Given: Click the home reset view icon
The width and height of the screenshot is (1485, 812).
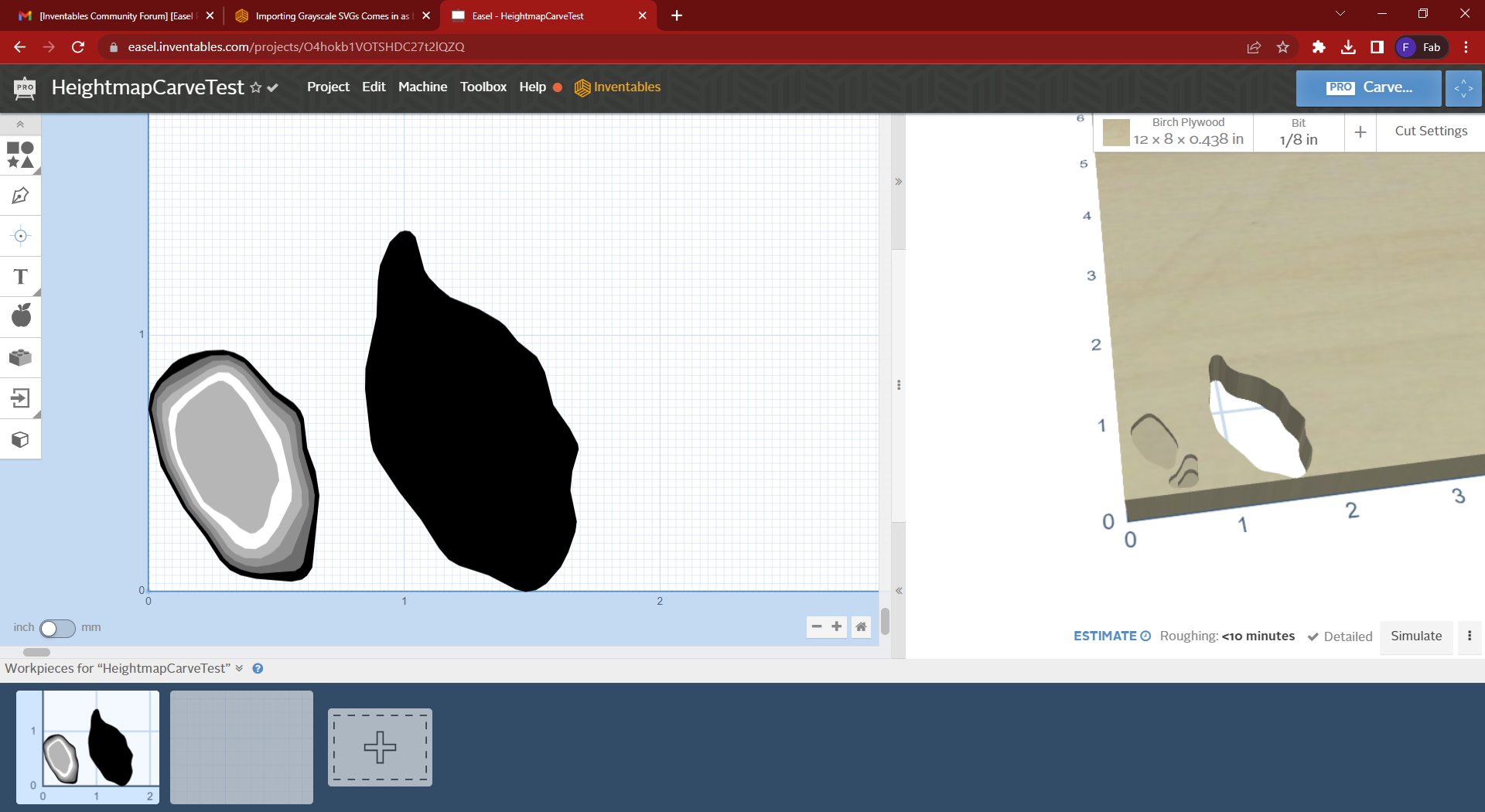Looking at the screenshot, I should [x=861, y=626].
